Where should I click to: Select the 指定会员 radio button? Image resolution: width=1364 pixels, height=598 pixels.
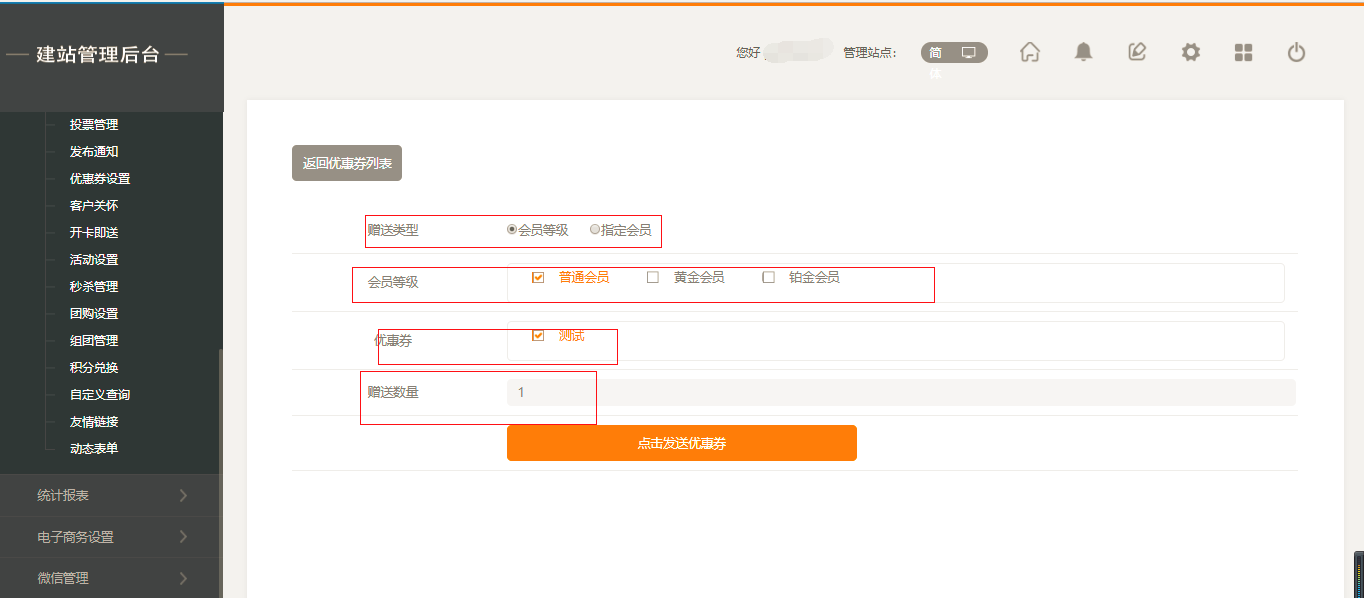pos(595,229)
